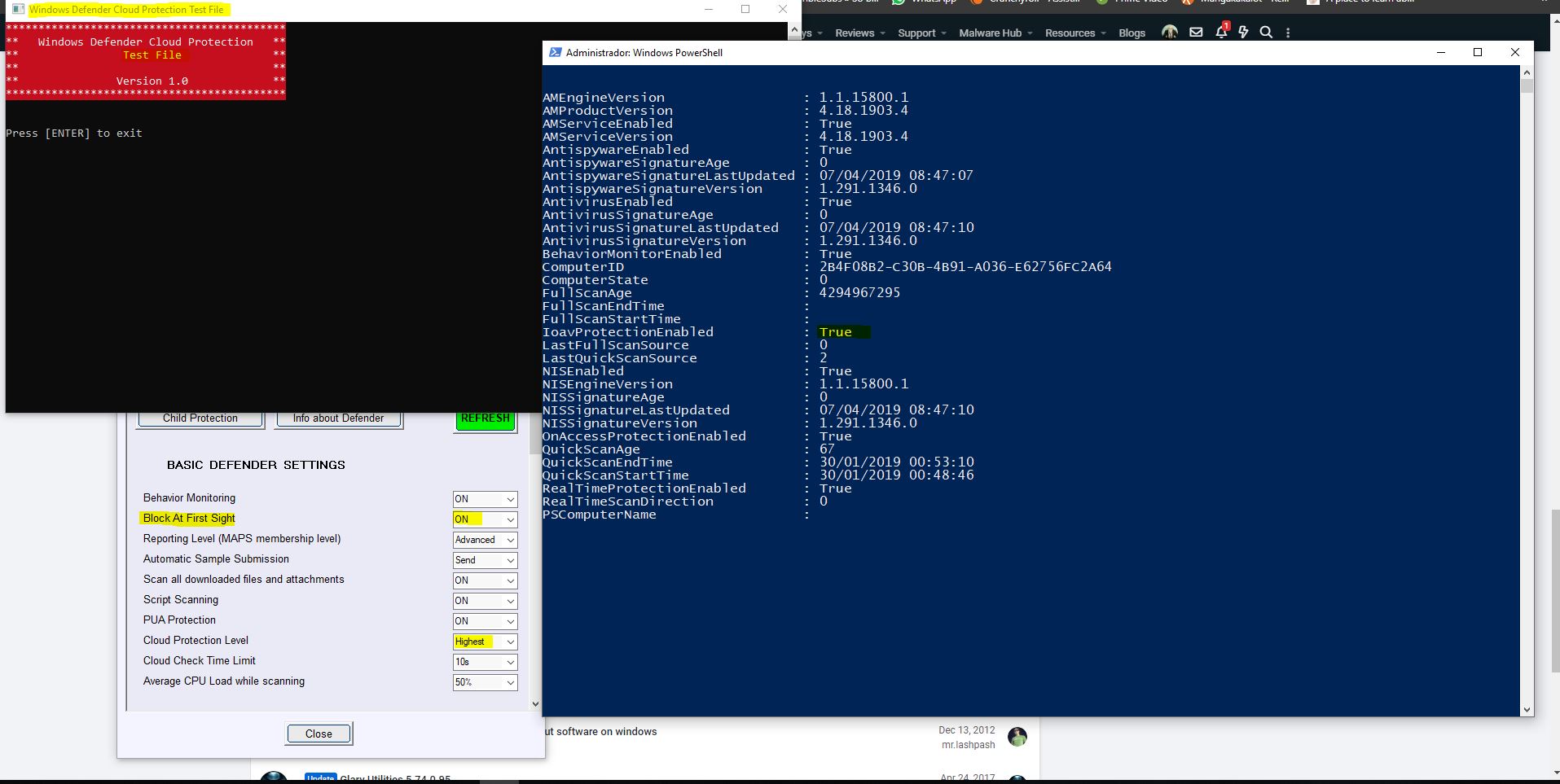Image resolution: width=1560 pixels, height=784 pixels.
Task: Click mr.lashpash's avatar thumbnail
Action: pos(1017,737)
